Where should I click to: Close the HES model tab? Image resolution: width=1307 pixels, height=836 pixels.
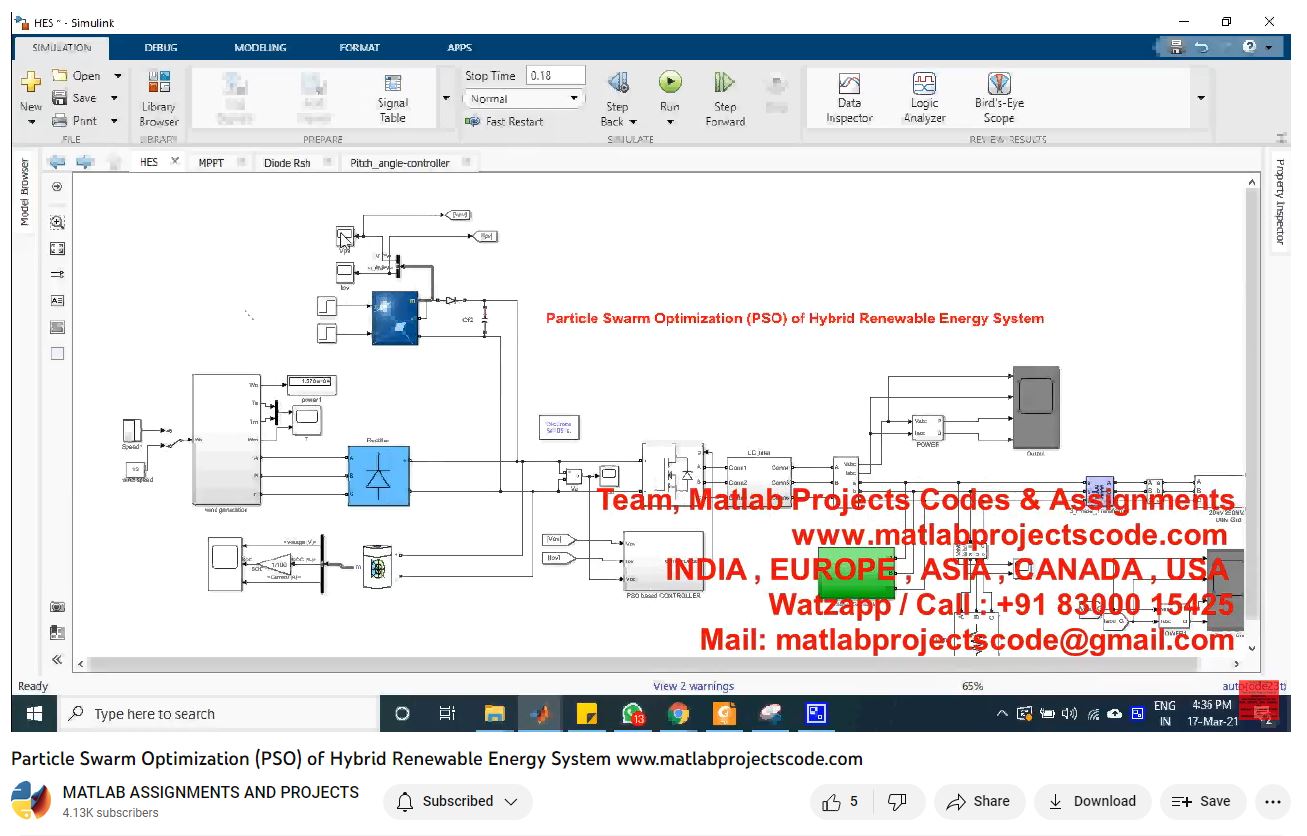coord(175,161)
